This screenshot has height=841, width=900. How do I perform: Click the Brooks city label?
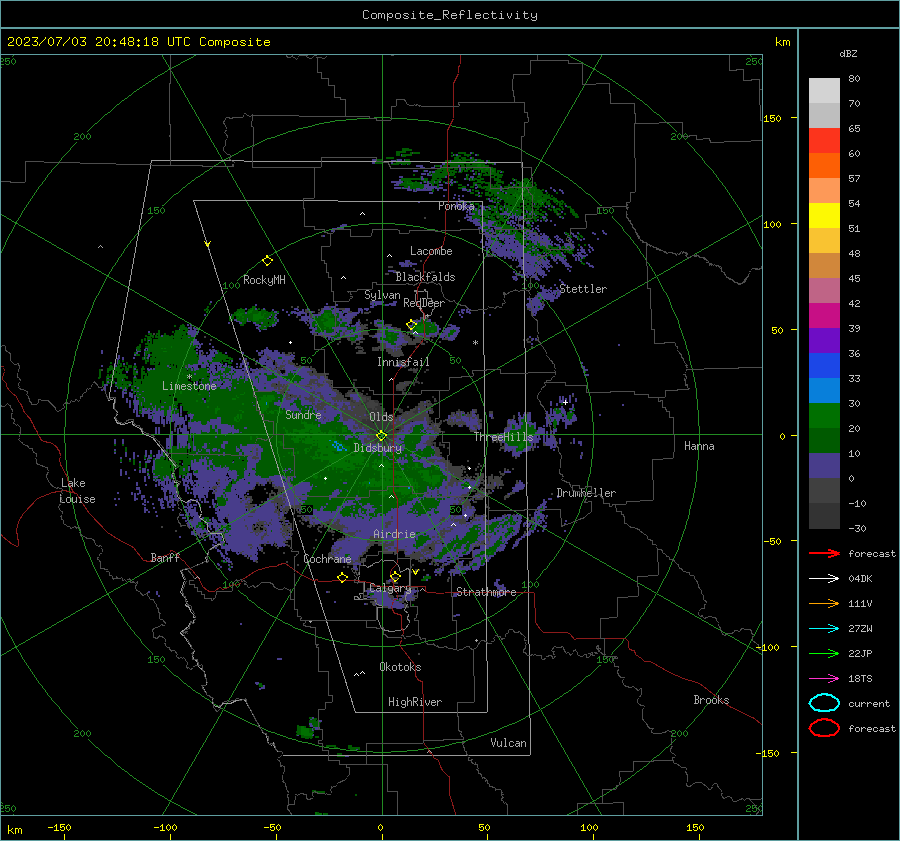coord(711,700)
